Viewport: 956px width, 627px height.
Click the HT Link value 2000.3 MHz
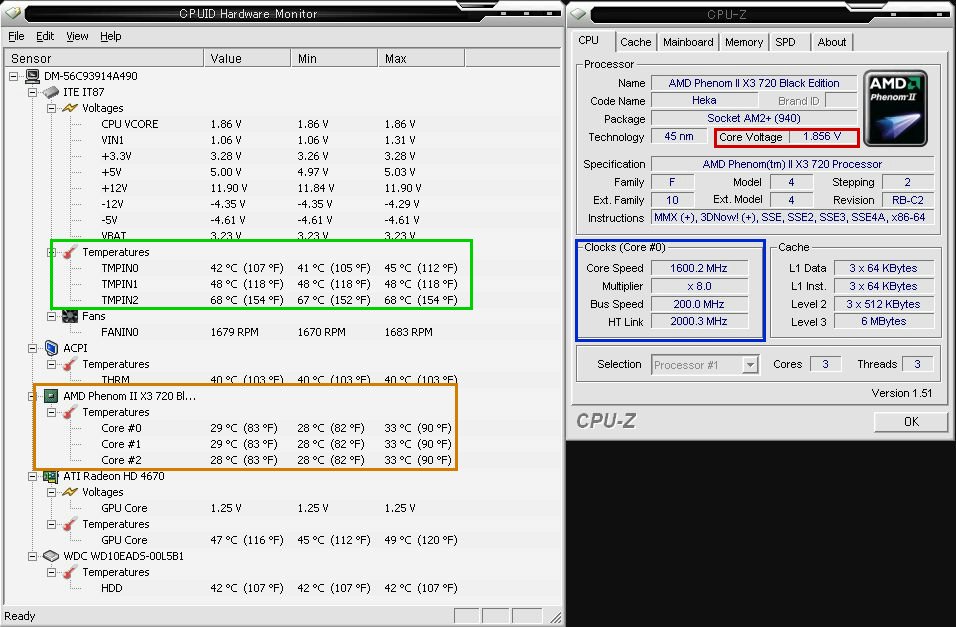tap(699, 321)
